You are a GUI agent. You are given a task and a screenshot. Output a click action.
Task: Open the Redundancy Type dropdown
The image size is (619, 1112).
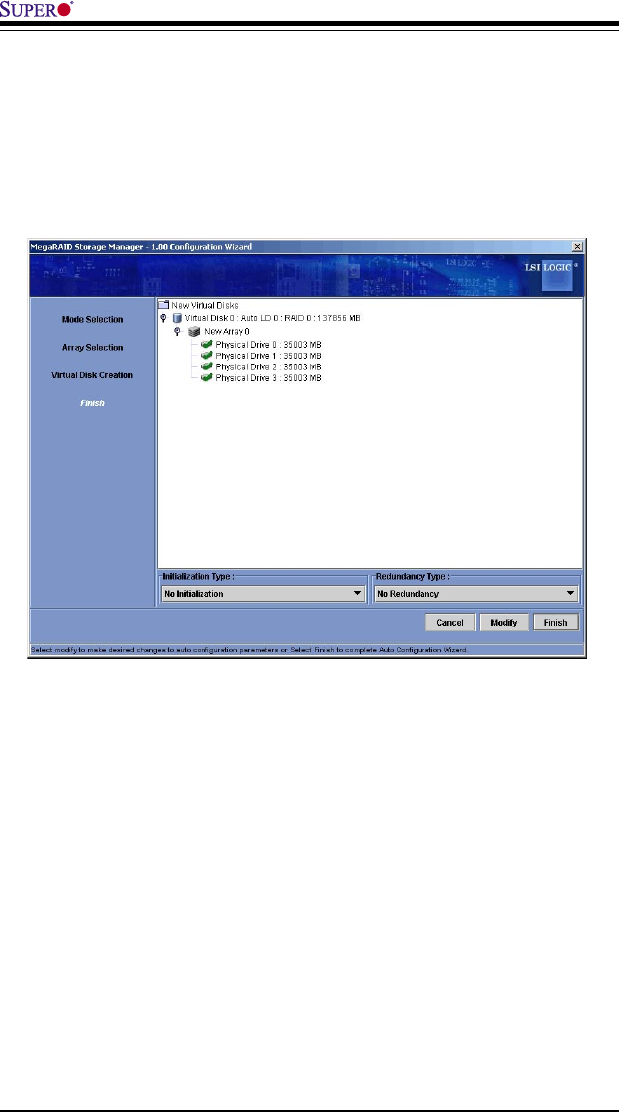coord(476,594)
